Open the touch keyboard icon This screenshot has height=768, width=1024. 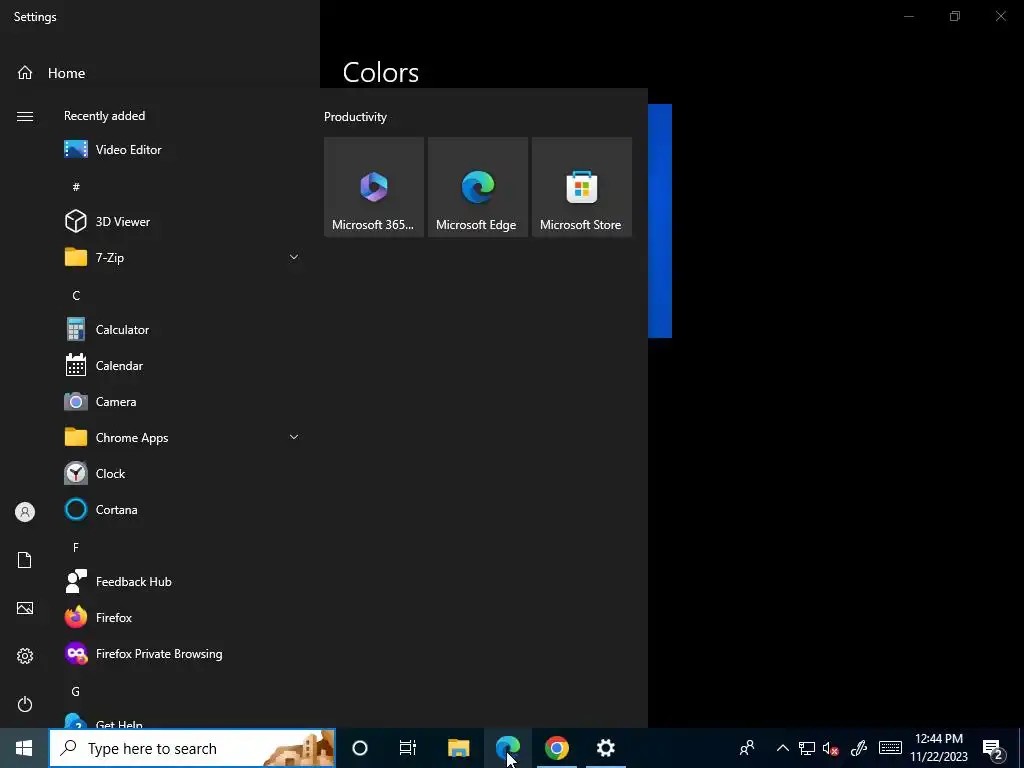point(890,748)
